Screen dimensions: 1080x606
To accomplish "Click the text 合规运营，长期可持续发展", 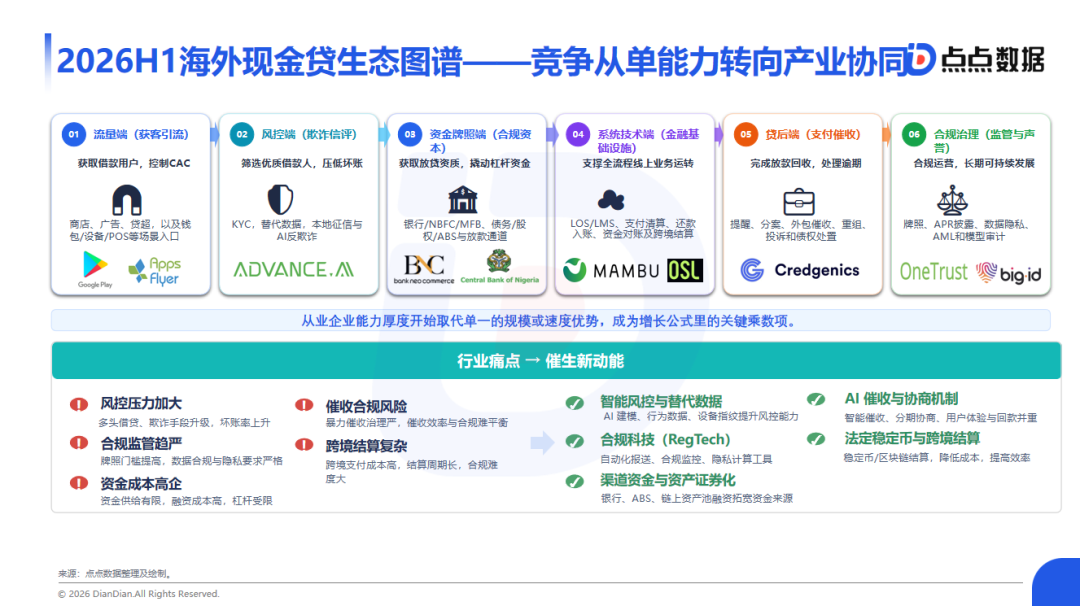I will click(x=974, y=163).
